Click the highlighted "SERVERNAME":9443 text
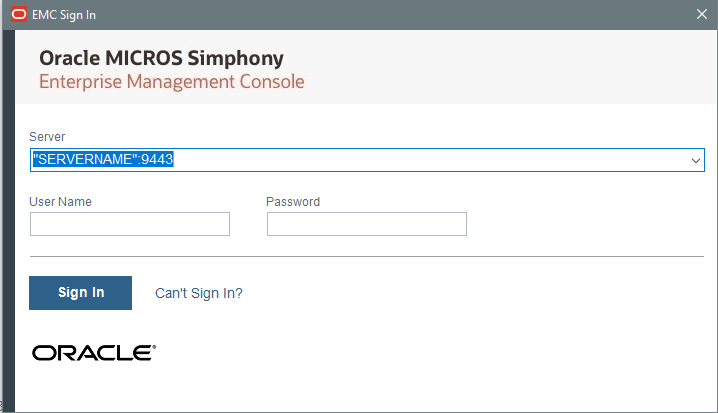718x413 pixels. (x=104, y=160)
